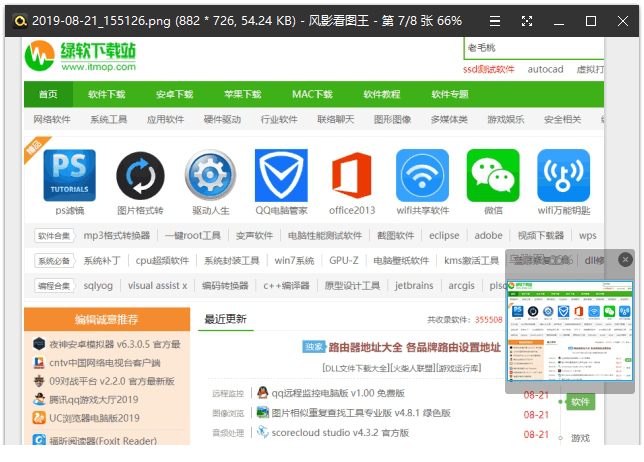This screenshot has width=644, height=462.
Task: Click 腾讯qq游戏大厅2019 entry
Action: [94, 400]
